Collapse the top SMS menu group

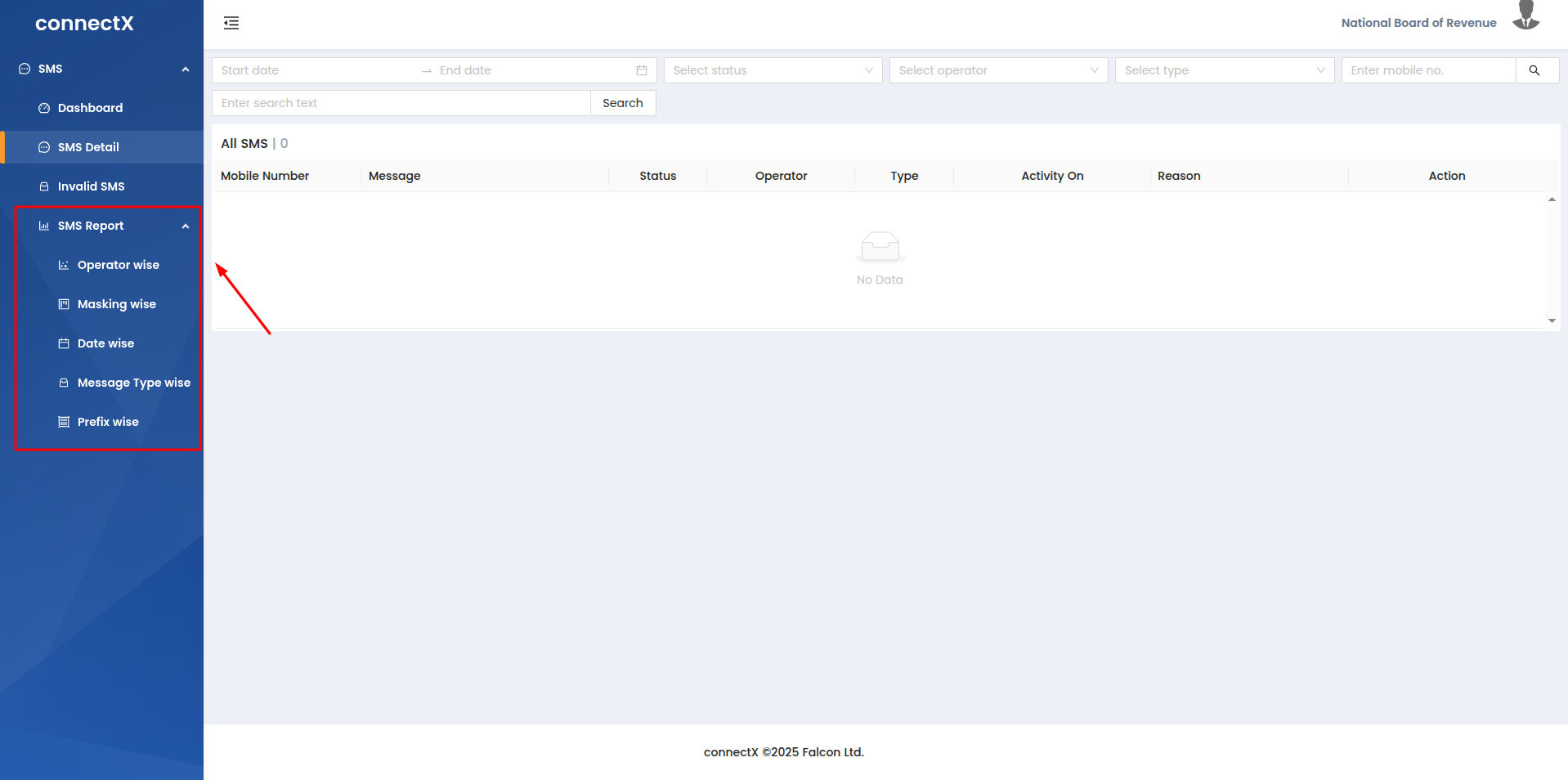click(x=186, y=69)
